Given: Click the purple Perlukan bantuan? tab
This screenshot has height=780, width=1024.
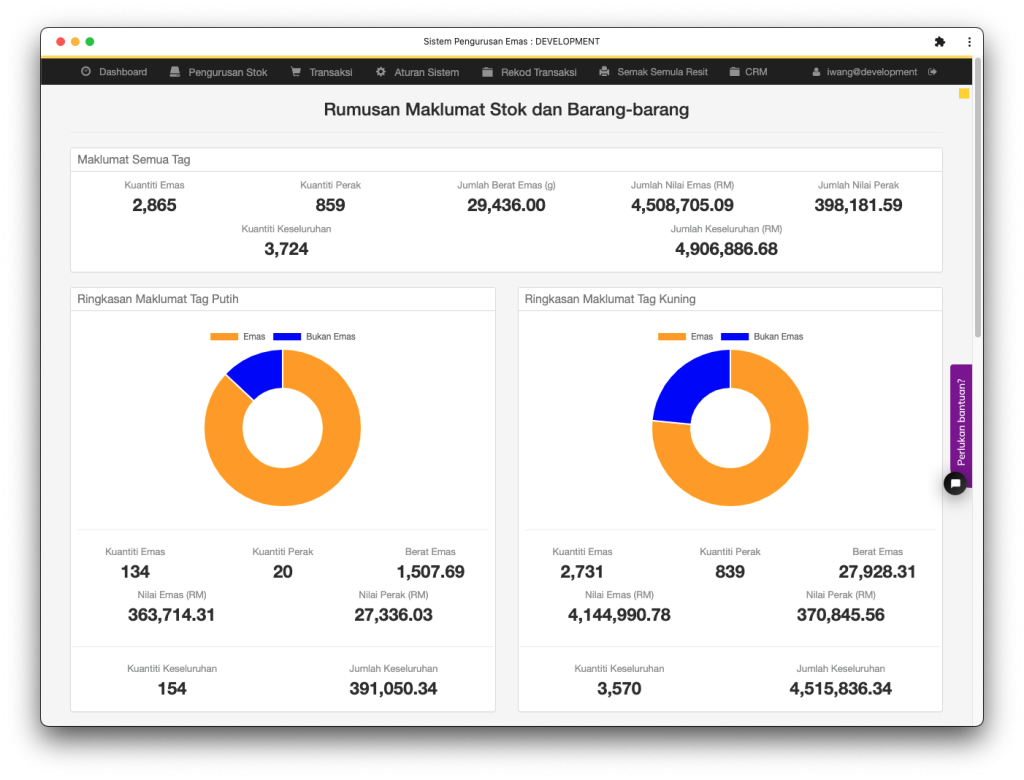Looking at the screenshot, I should pos(960,418).
